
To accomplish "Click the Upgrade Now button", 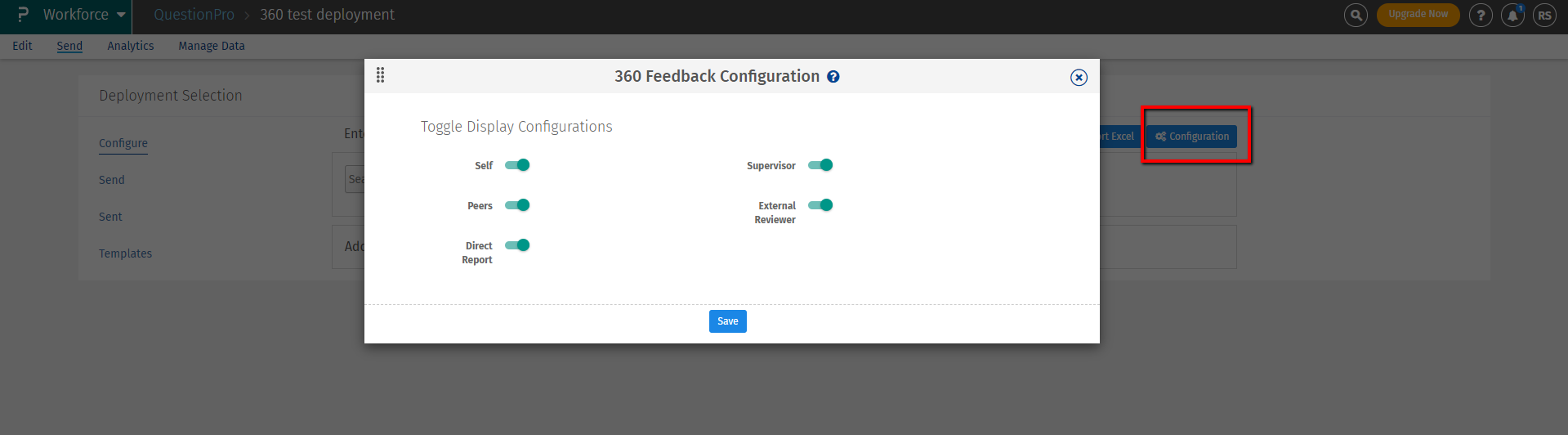I will tap(1418, 14).
